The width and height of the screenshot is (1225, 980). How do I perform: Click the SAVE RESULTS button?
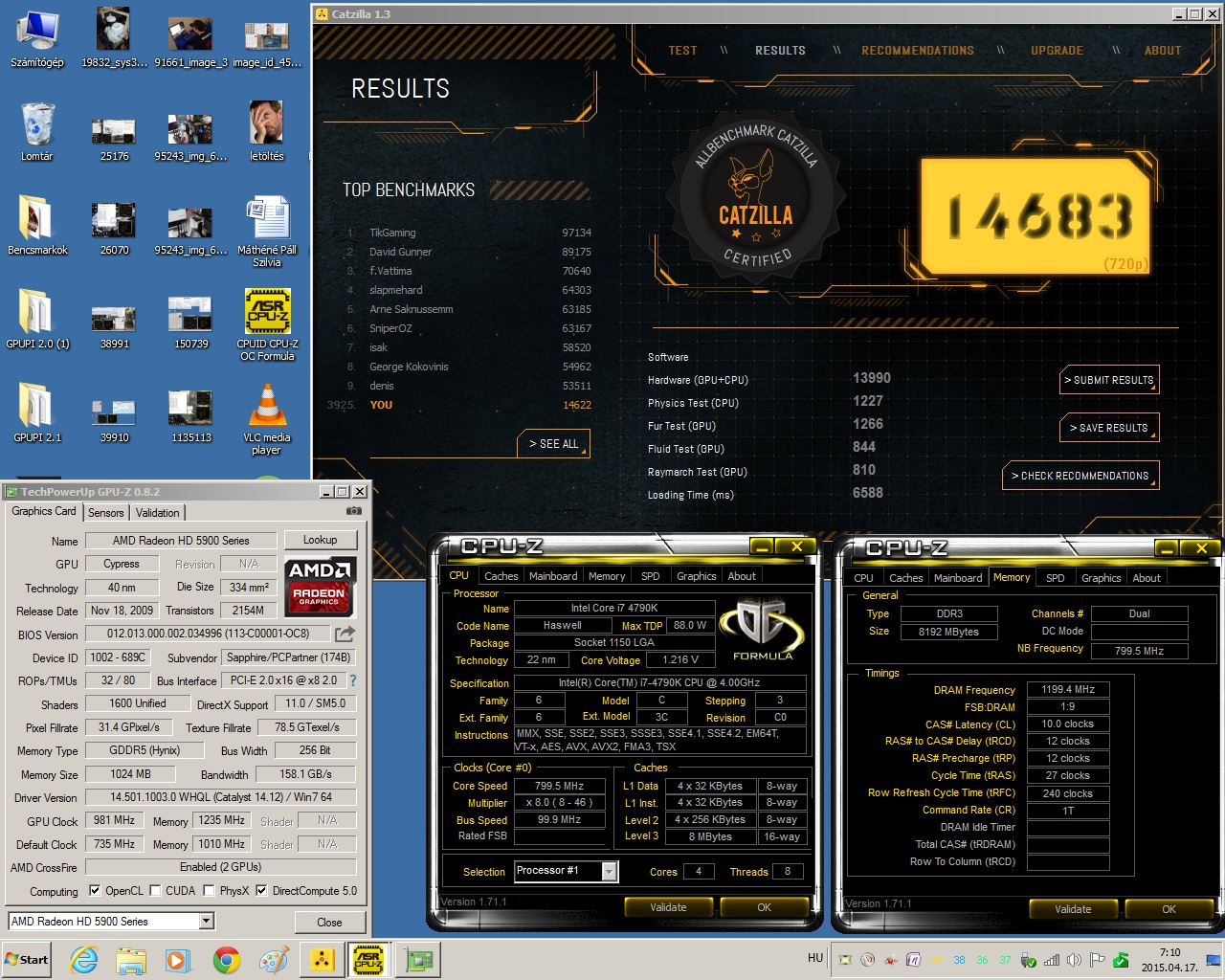pos(1109,428)
